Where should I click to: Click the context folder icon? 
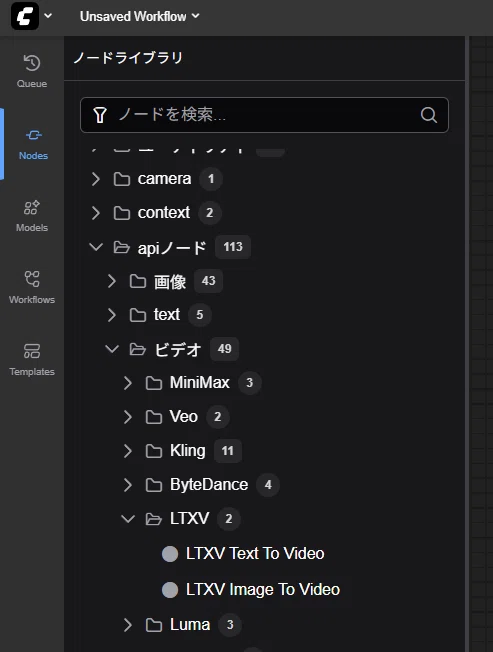(x=122, y=213)
